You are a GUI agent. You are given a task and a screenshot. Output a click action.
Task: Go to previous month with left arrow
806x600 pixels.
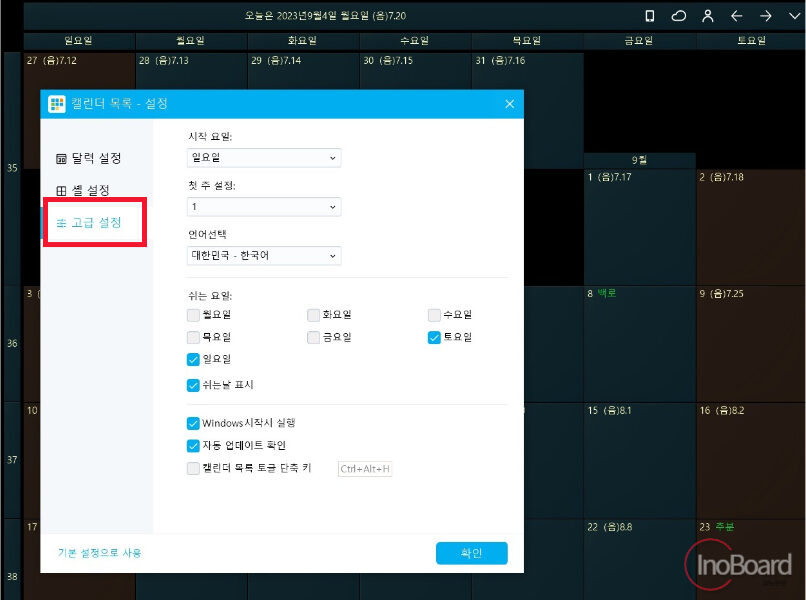[737, 16]
